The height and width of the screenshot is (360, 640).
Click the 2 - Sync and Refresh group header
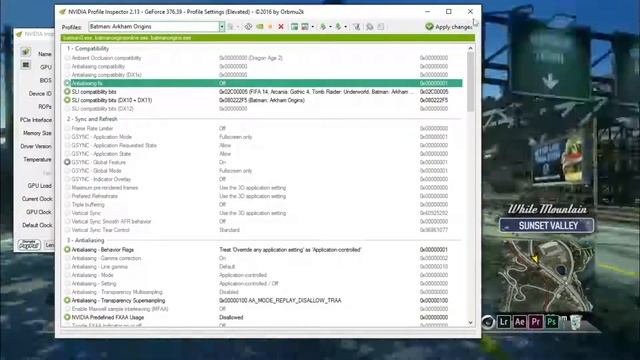(92, 119)
